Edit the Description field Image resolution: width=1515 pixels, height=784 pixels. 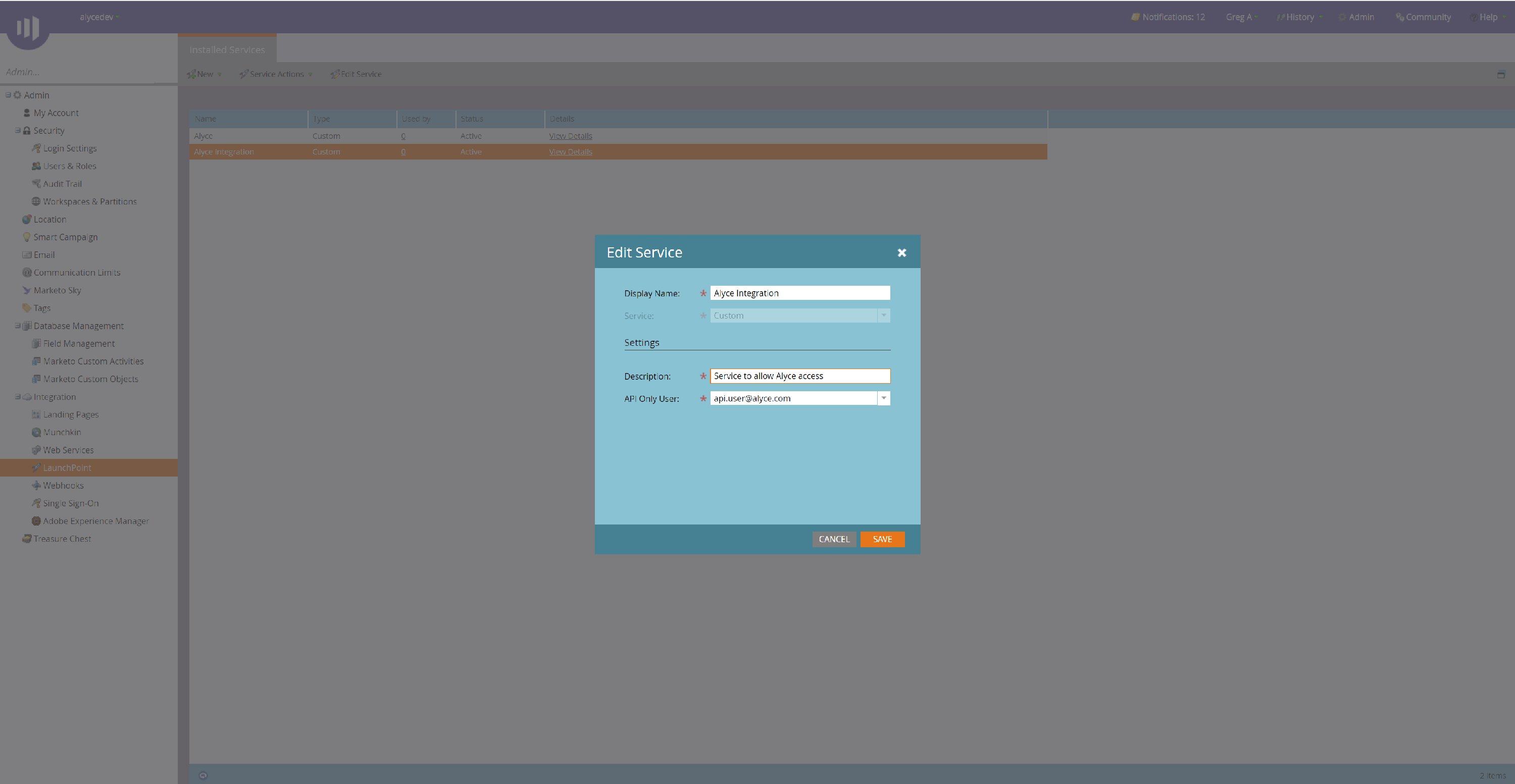pyautogui.click(x=800, y=376)
